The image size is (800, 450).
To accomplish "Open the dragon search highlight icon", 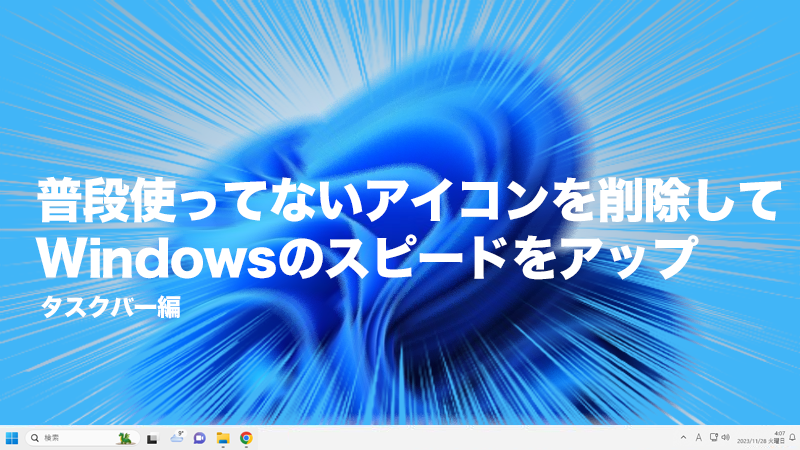I will 125,438.
